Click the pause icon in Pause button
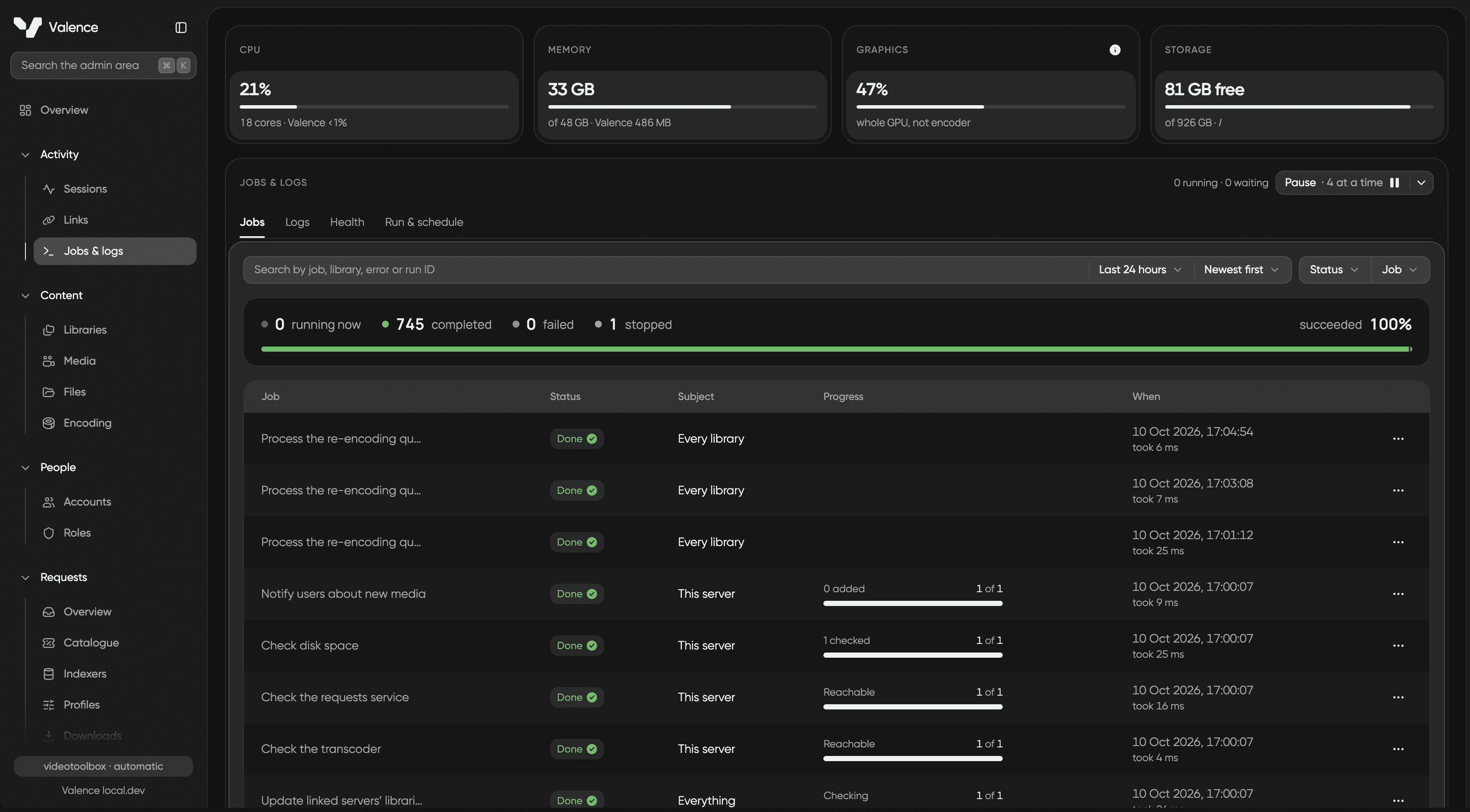 click(1394, 183)
